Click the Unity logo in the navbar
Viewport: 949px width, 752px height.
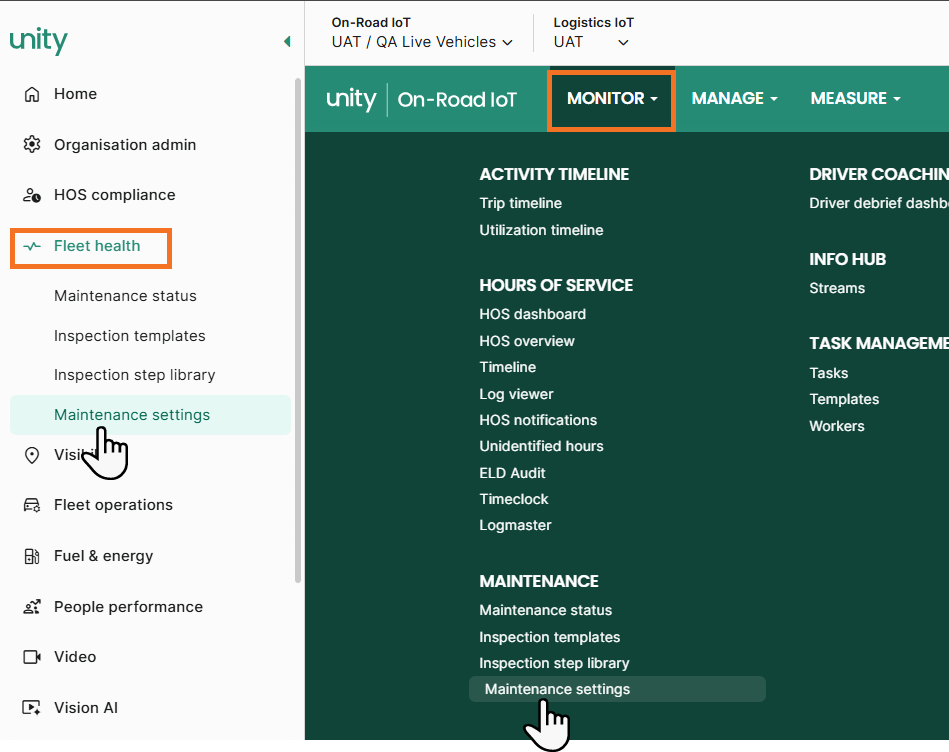click(350, 98)
